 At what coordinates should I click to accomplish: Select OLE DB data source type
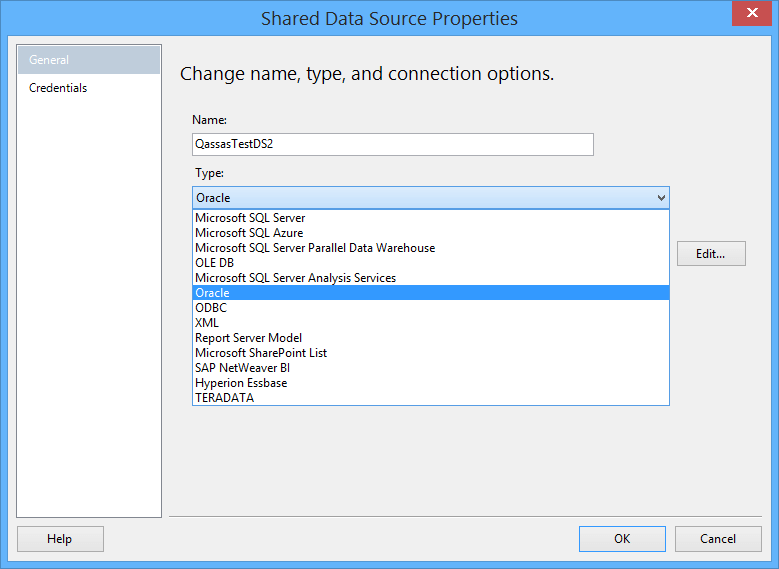coord(215,263)
